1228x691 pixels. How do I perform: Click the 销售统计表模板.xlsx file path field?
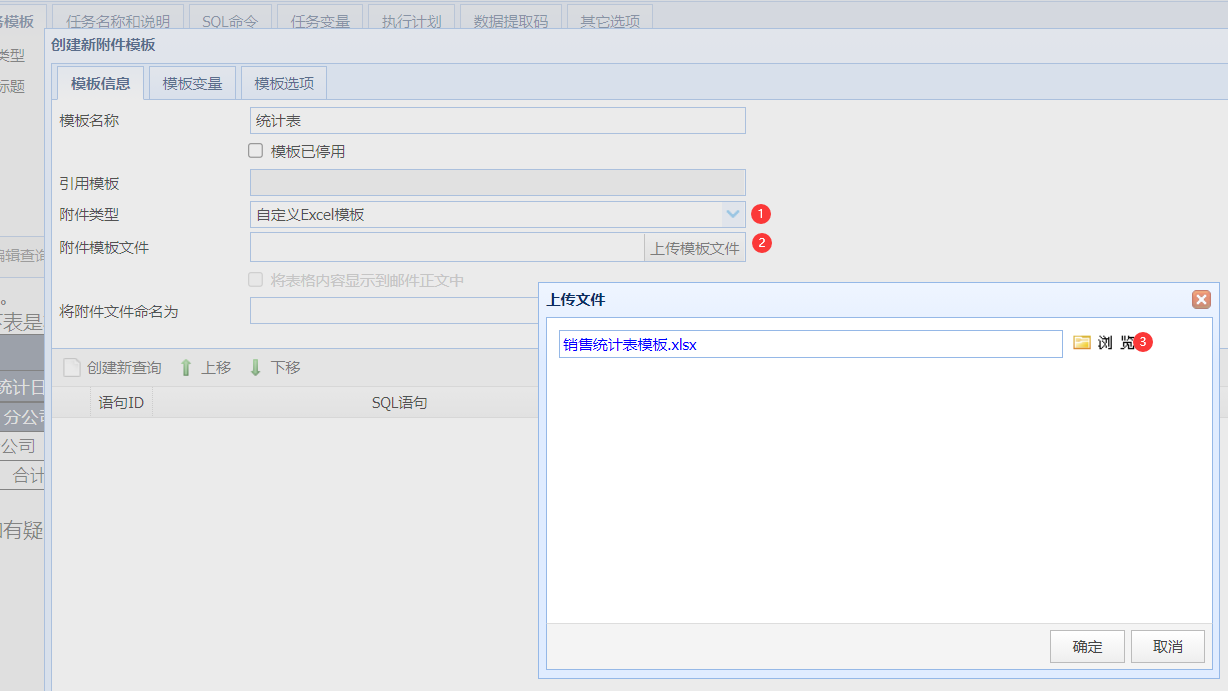tap(811, 344)
